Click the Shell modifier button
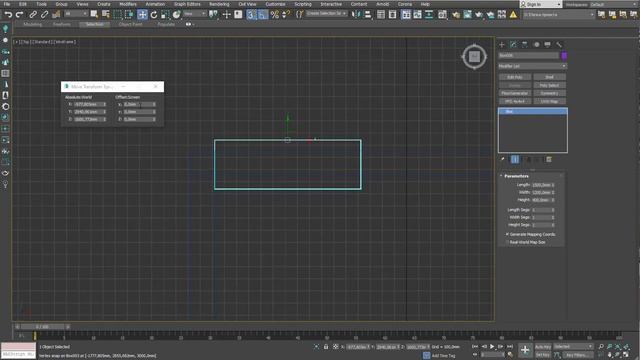The height and width of the screenshot is (360, 640). tap(549, 77)
